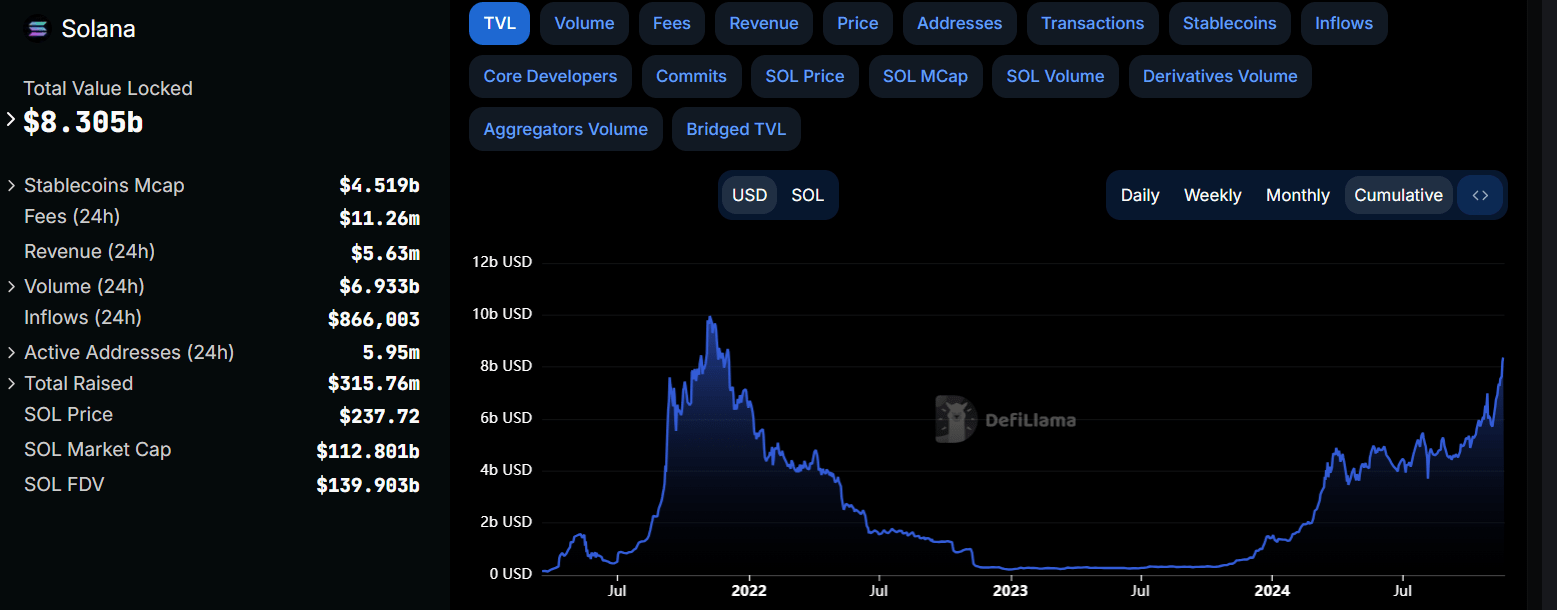Click the Solana logo icon

[38, 29]
